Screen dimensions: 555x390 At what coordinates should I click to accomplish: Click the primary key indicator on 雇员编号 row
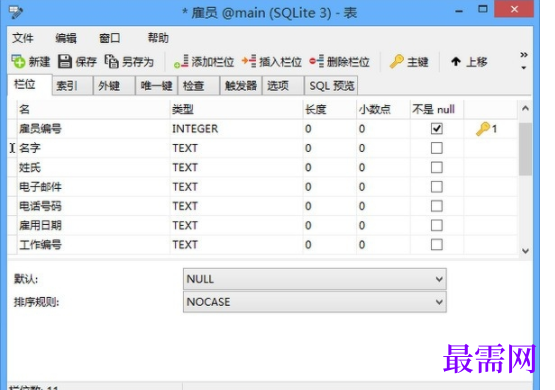coord(486,129)
